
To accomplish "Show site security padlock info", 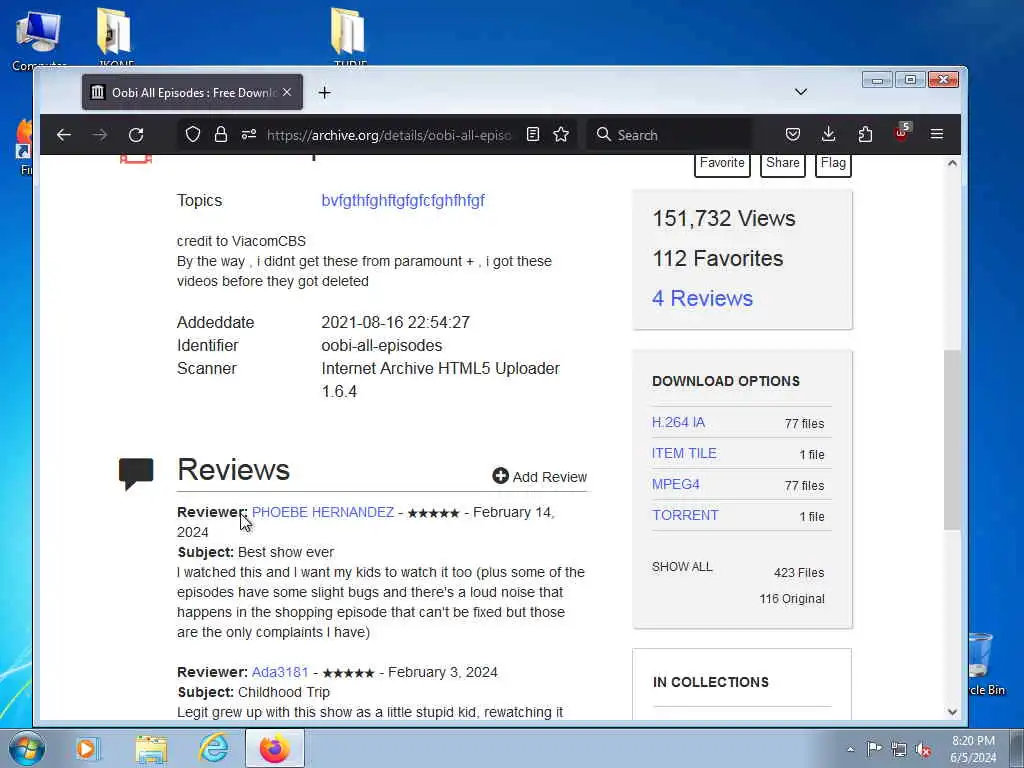I will (x=221, y=135).
